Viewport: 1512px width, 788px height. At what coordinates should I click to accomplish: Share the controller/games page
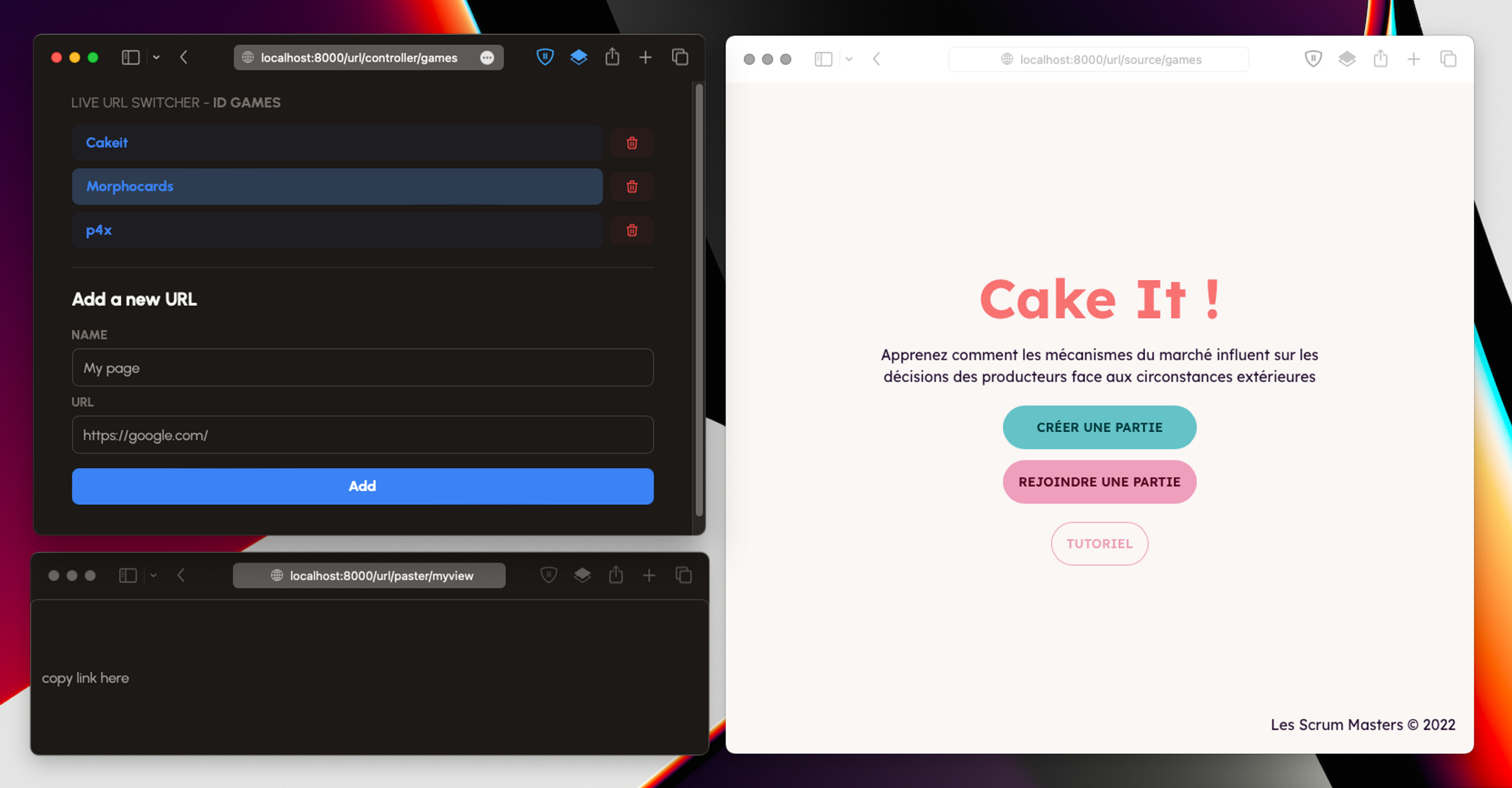tap(612, 57)
